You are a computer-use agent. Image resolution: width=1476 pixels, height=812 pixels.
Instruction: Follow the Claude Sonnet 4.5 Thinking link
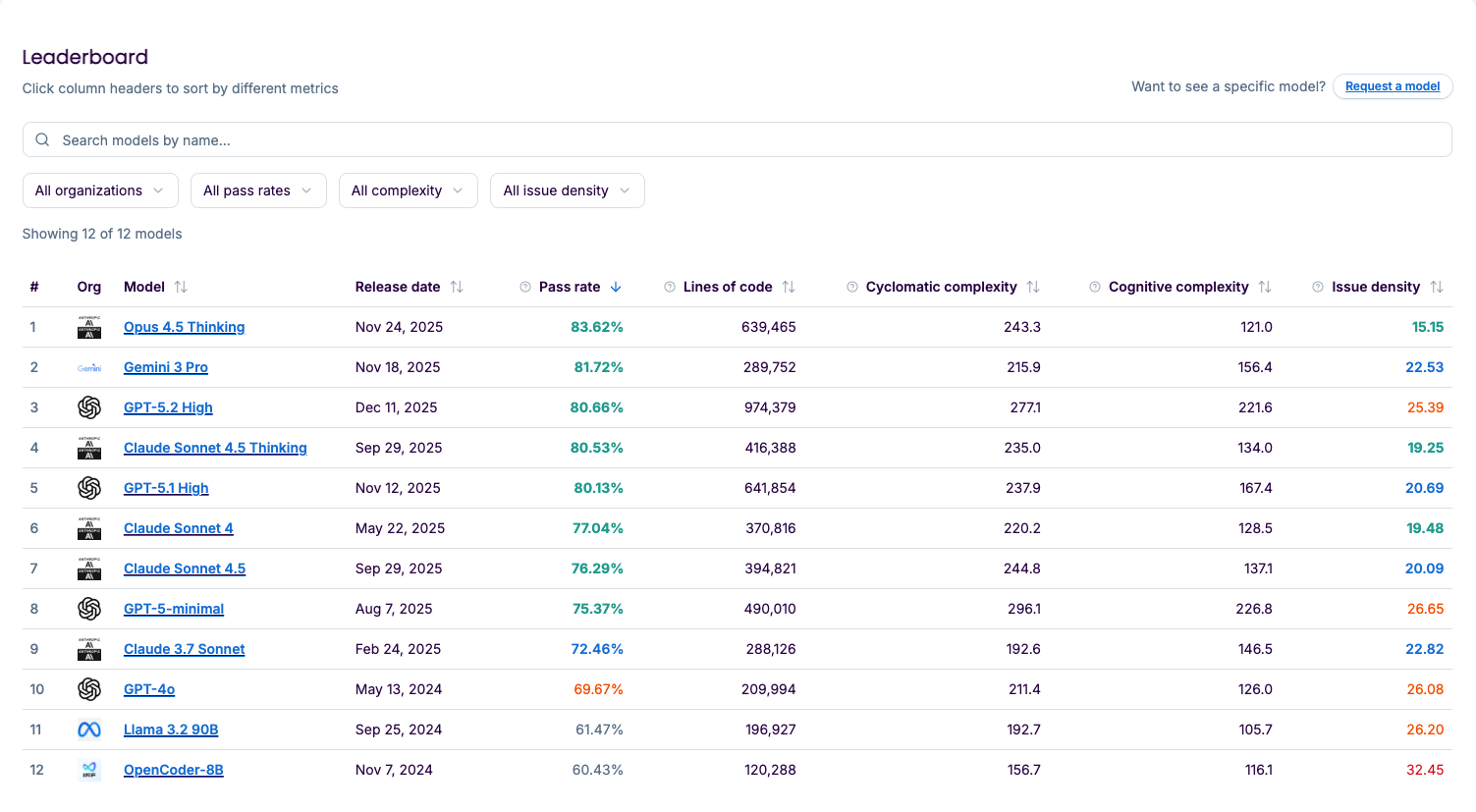[x=215, y=448]
